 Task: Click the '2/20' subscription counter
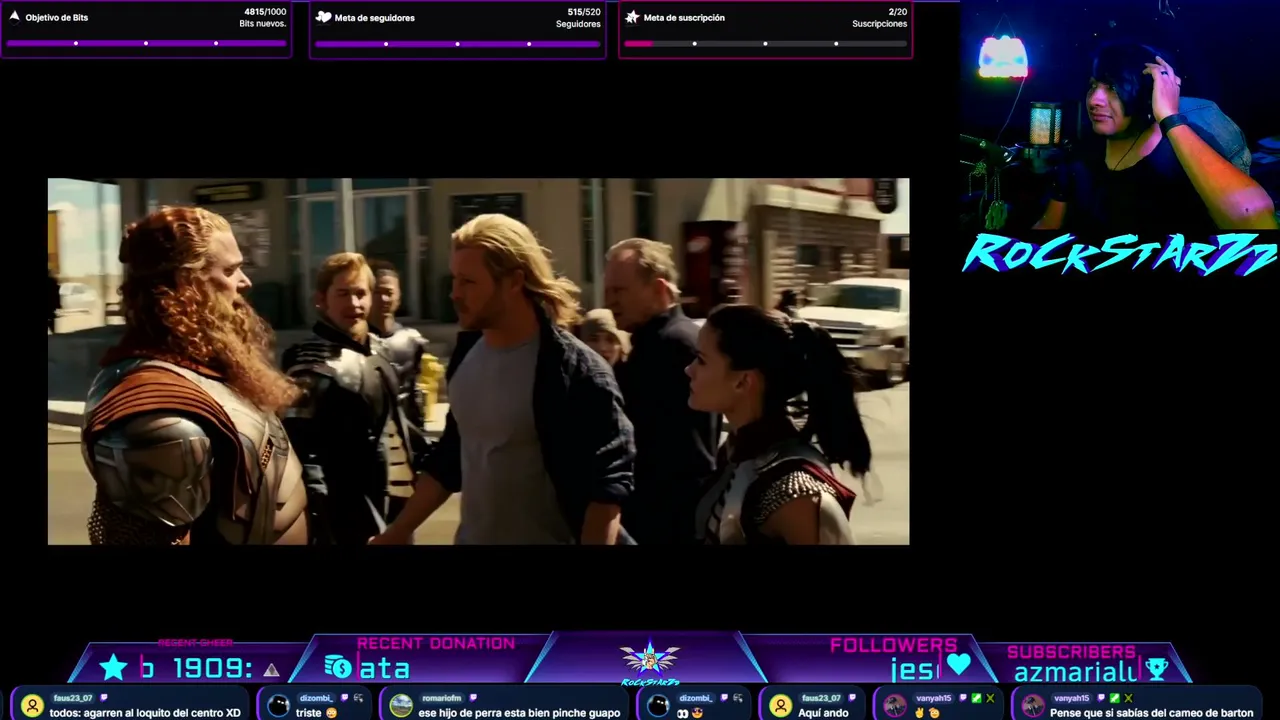pos(897,12)
